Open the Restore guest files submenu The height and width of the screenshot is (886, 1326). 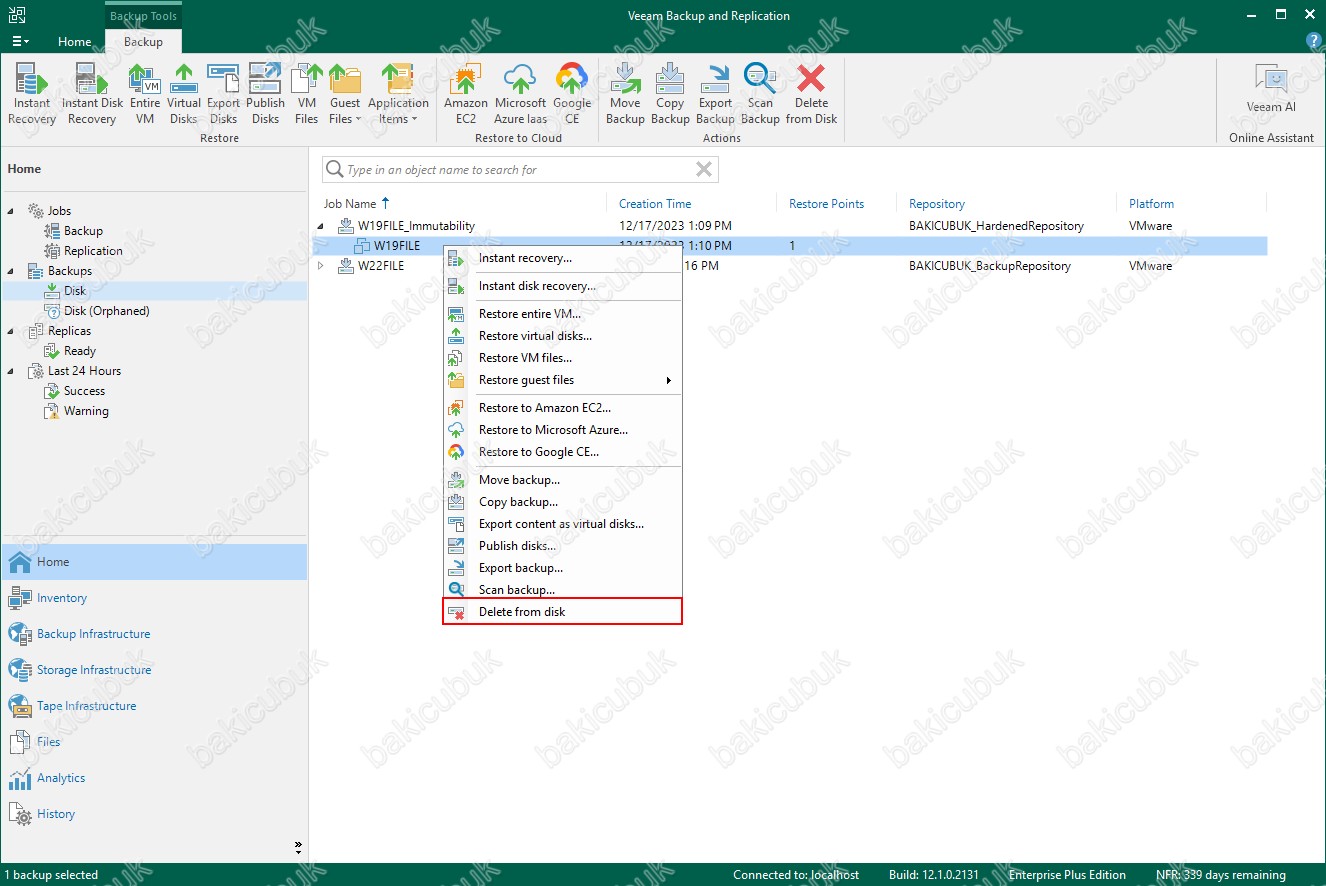click(562, 380)
